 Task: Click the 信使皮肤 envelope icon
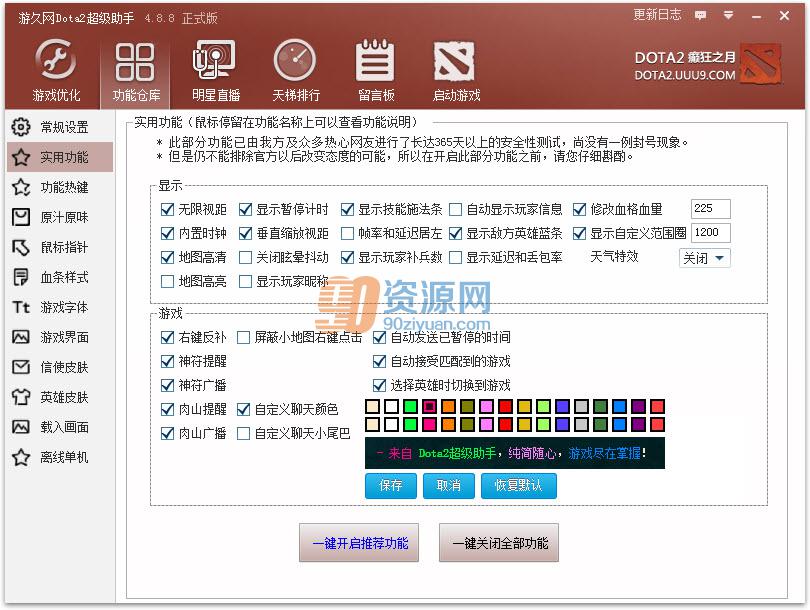pyautogui.click(x=21, y=367)
